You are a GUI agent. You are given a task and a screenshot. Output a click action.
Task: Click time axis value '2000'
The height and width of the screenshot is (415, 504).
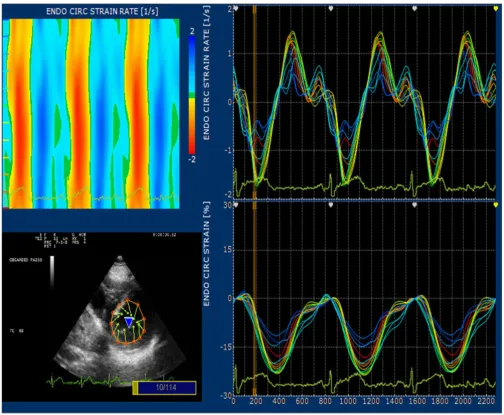[x=462, y=401]
